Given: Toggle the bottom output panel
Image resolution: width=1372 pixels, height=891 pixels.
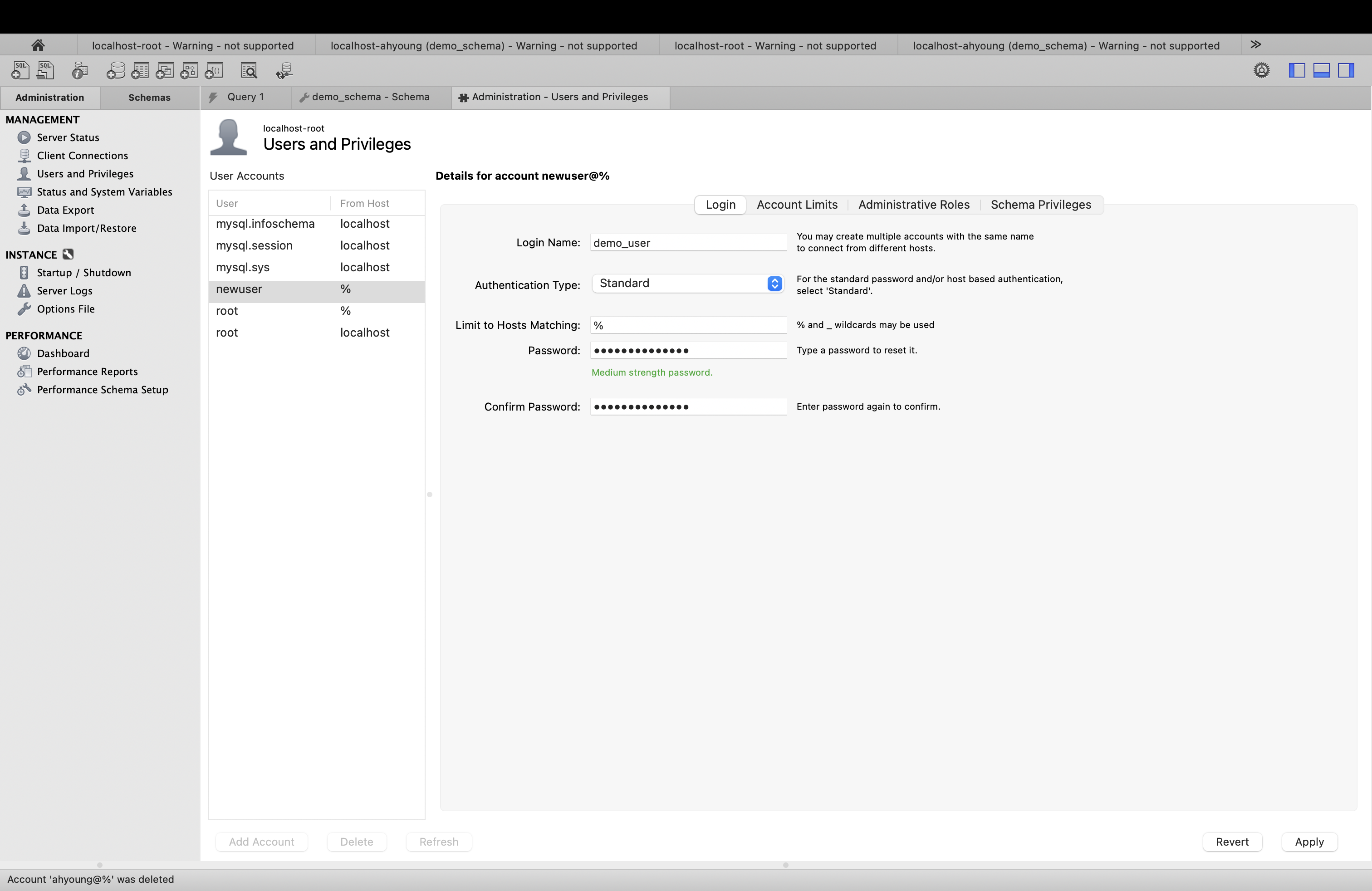Looking at the screenshot, I should tap(1321, 70).
